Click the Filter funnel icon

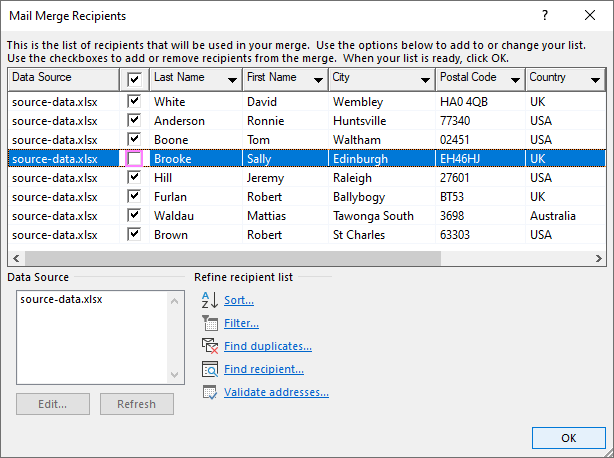(x=210, y=323)
